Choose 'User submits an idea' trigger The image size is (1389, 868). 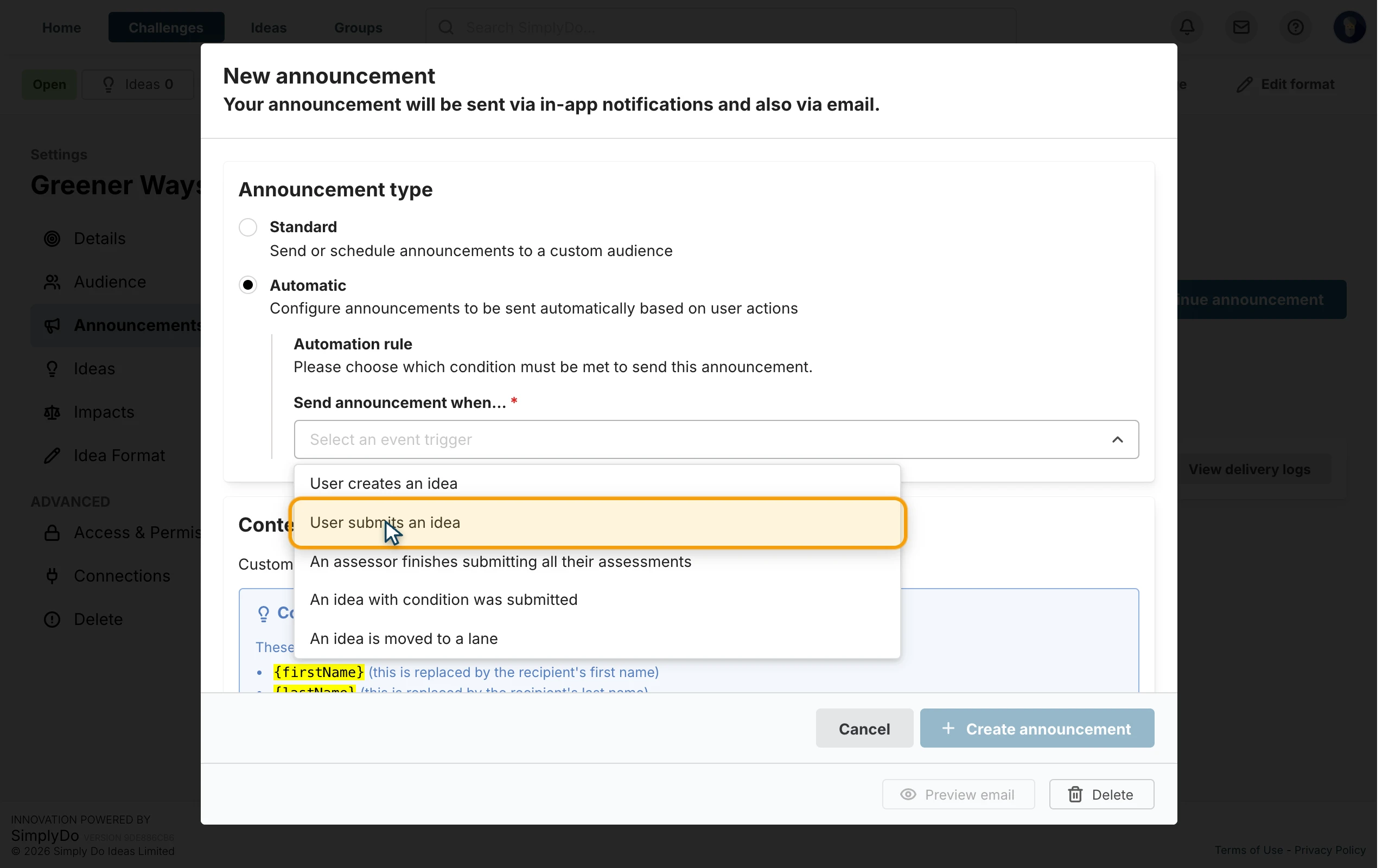(x=597, y=523)
